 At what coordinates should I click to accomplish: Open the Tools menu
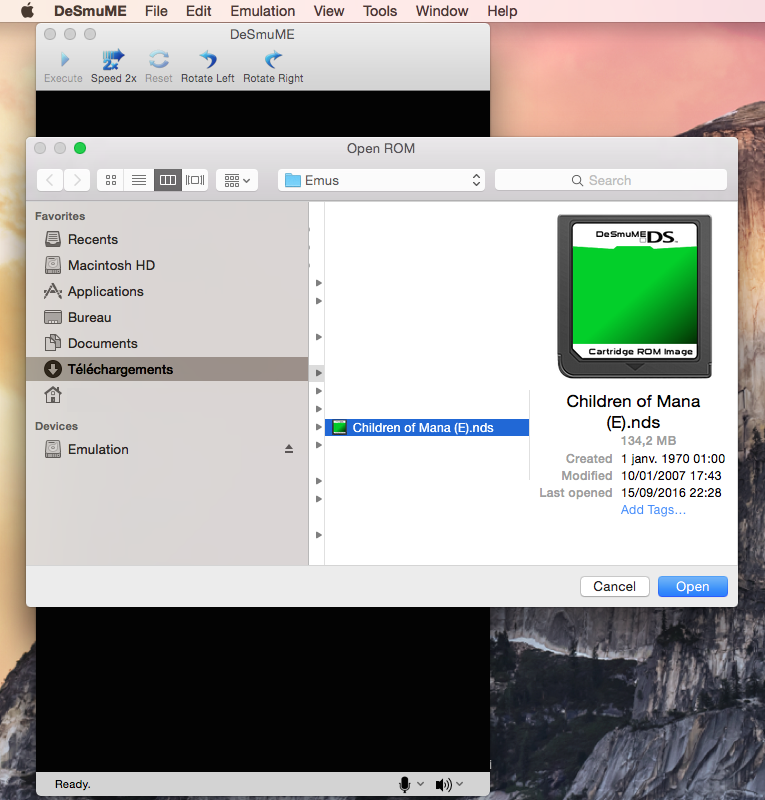[380, 11]
